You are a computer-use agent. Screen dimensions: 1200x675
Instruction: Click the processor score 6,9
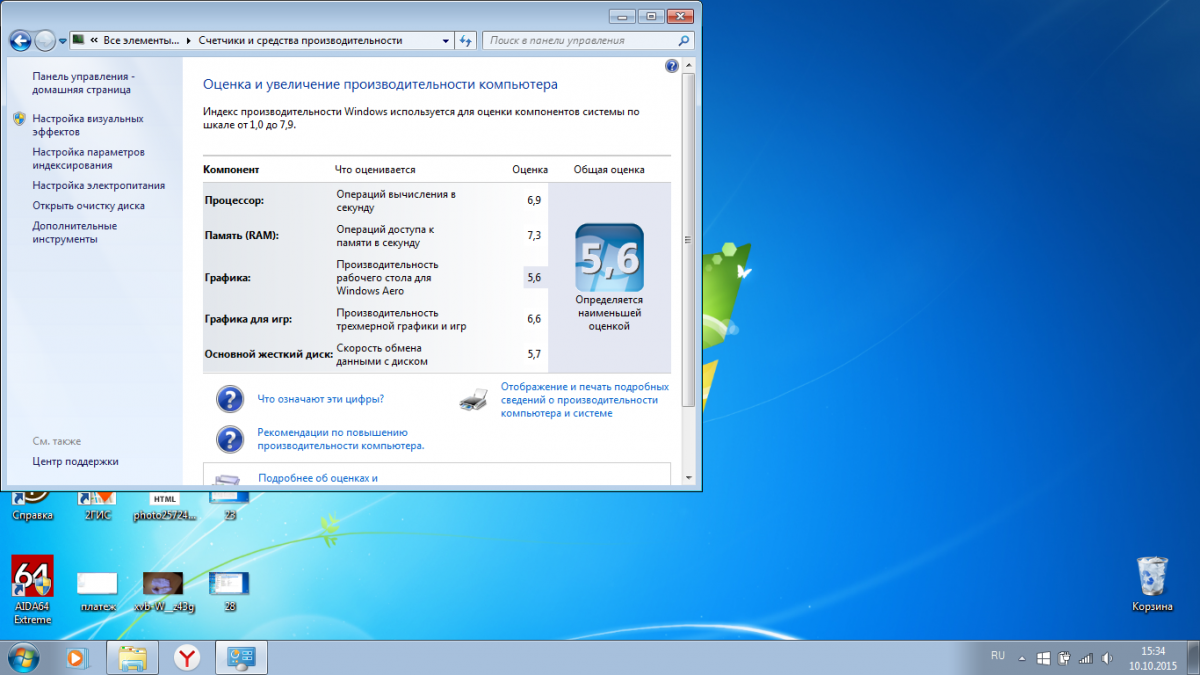click(534, 201)
